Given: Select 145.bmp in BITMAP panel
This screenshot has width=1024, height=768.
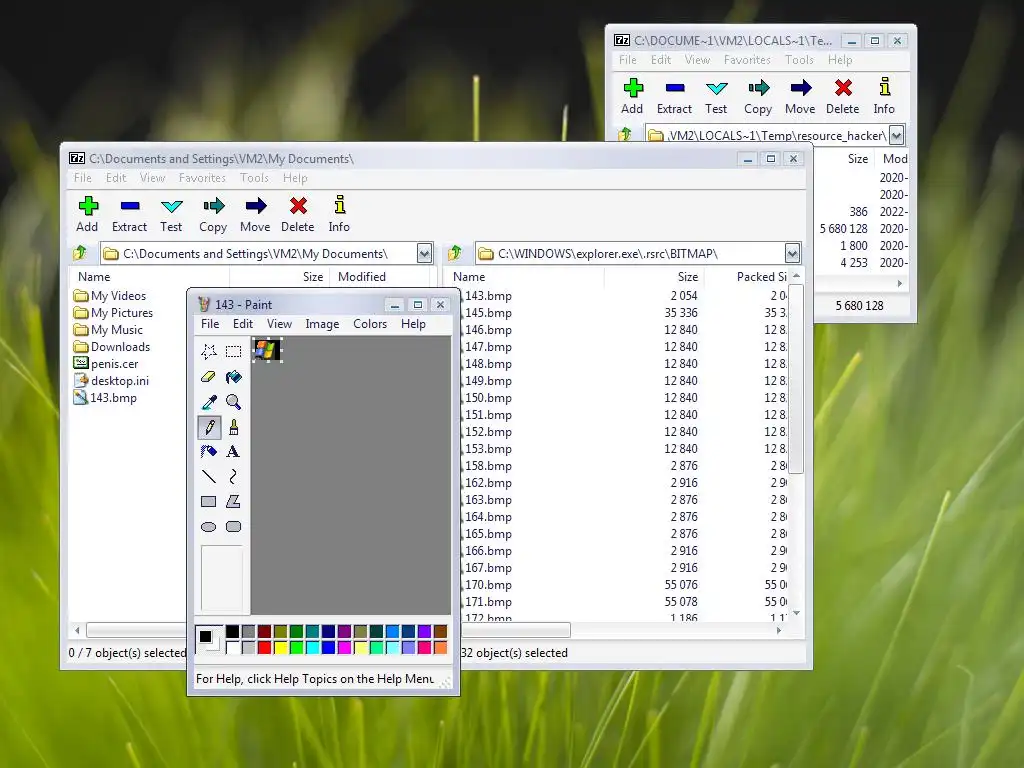Looking at the screenshot, I should pos(488,313).
